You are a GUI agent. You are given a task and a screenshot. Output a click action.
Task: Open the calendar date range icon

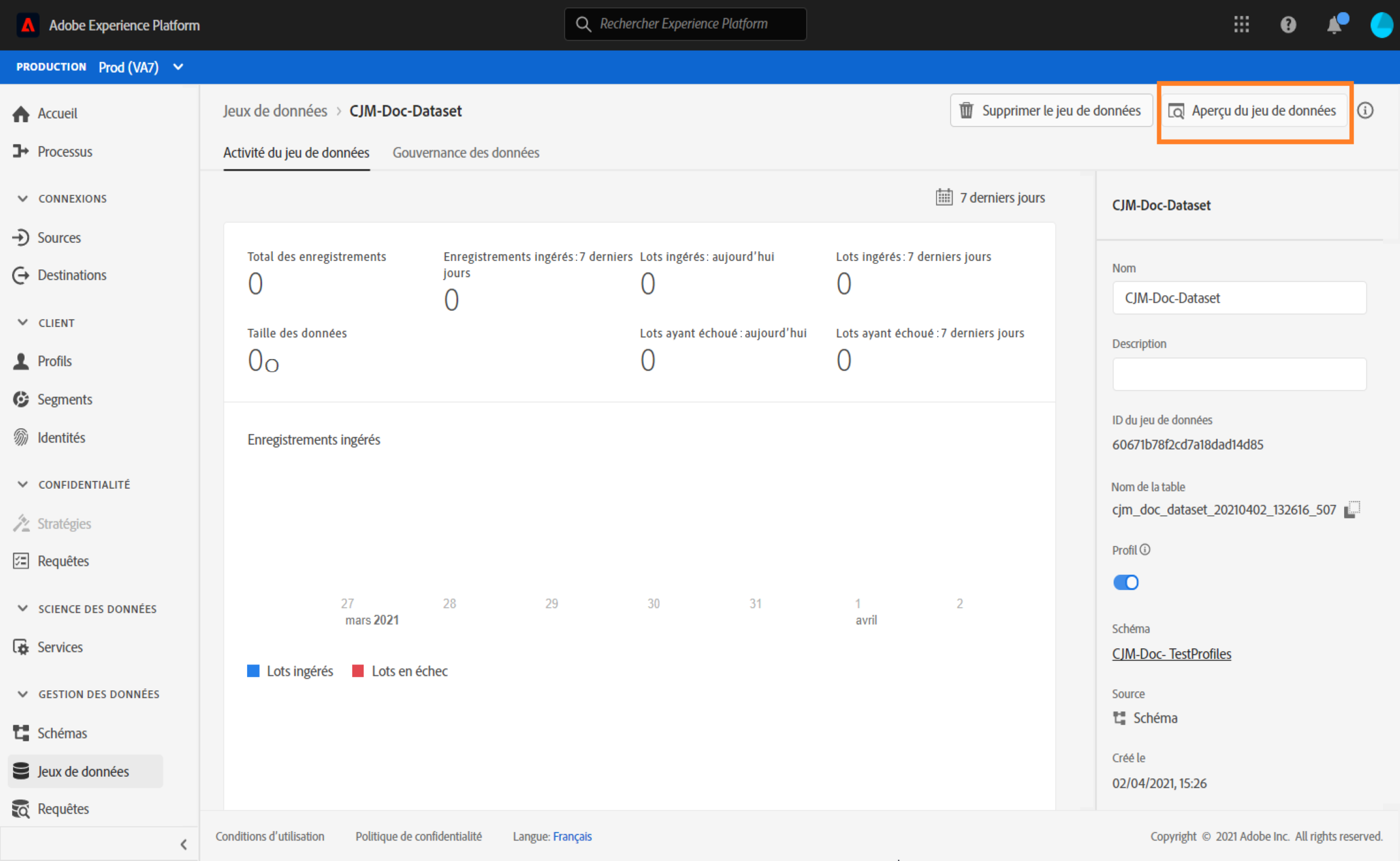point(944,197)
